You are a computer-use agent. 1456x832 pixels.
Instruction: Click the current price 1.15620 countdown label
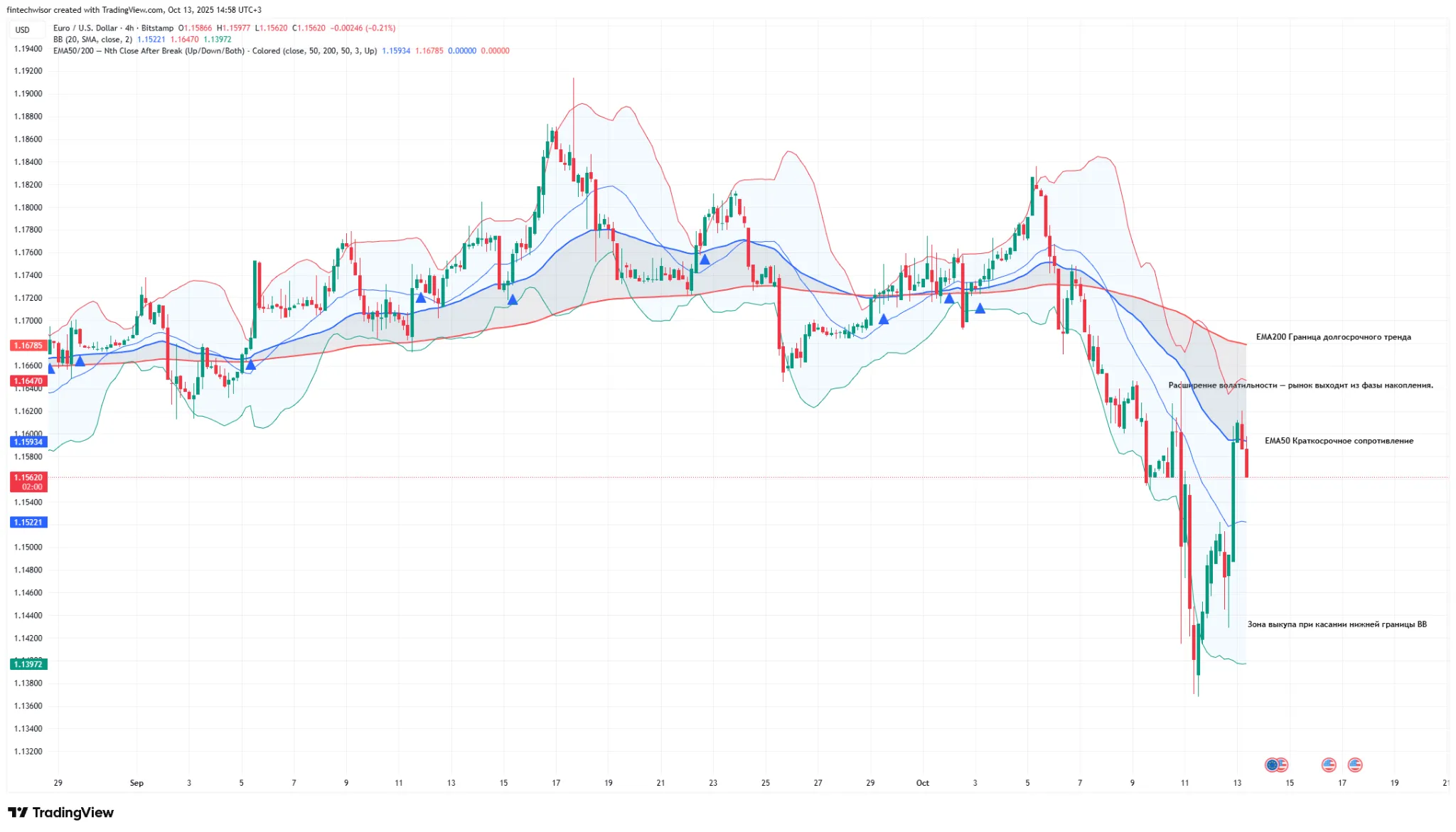pos(28,482)
